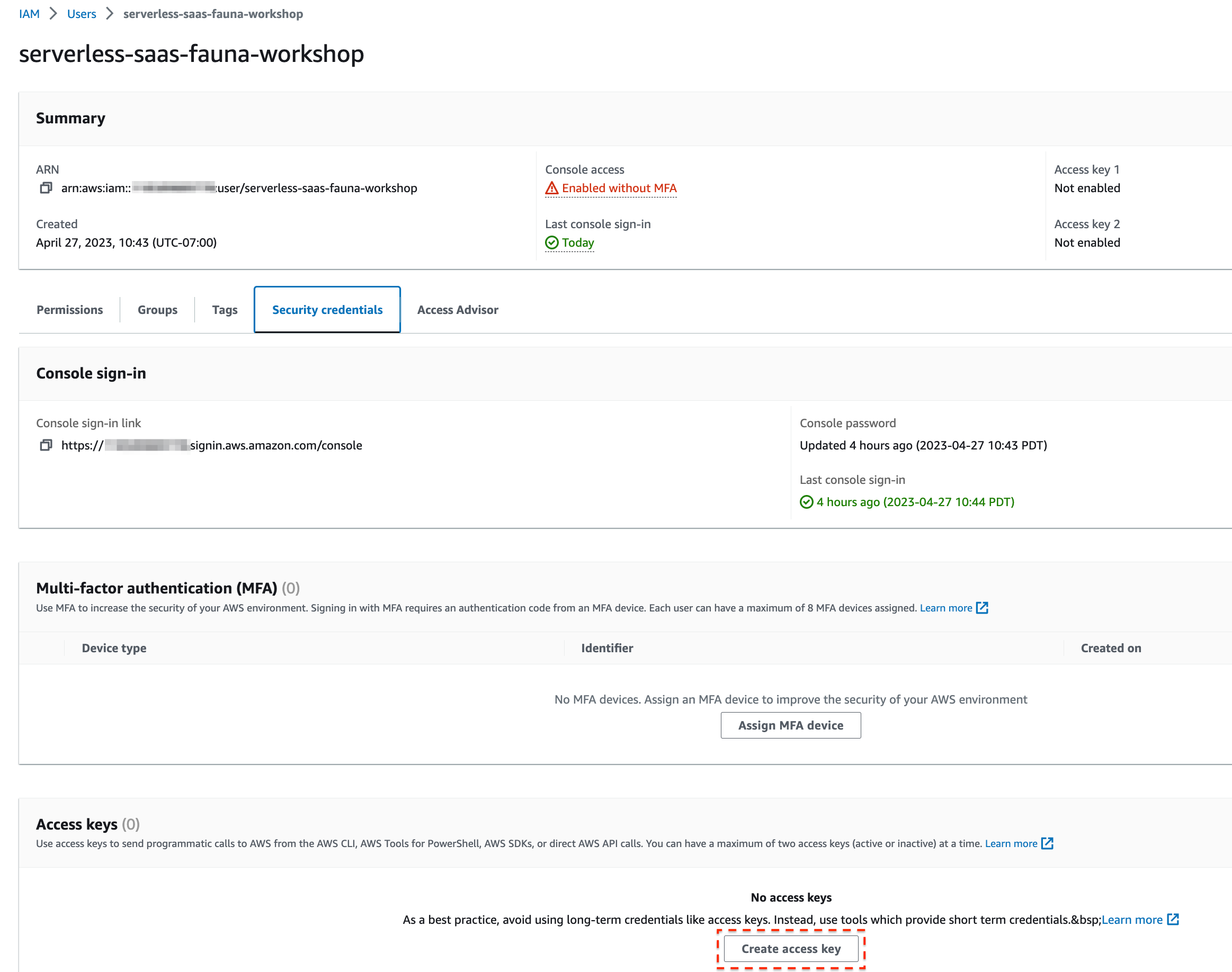Open the Access keys description Learn more link

pos(1011,843)
